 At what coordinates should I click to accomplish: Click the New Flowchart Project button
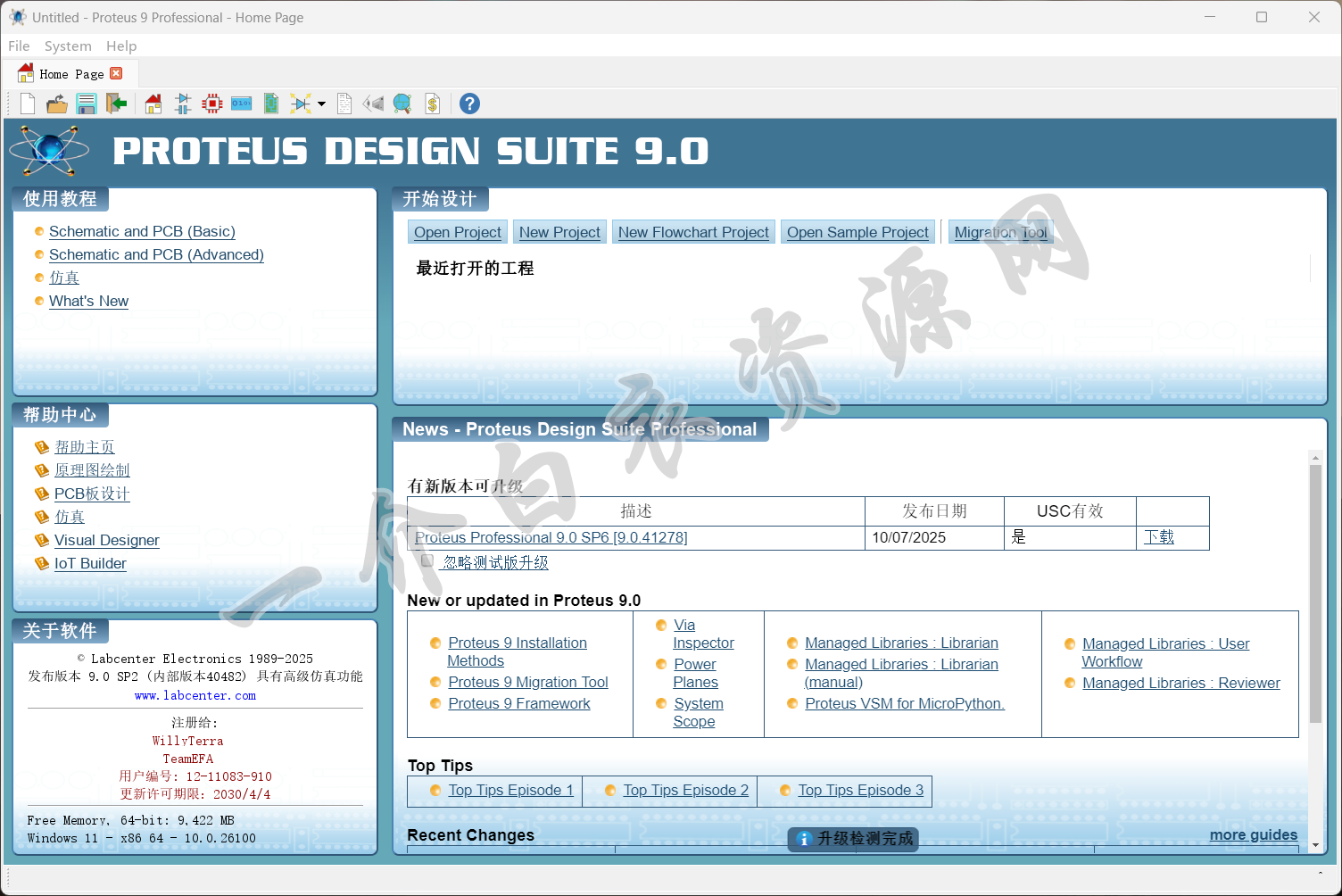coord(693,232)
